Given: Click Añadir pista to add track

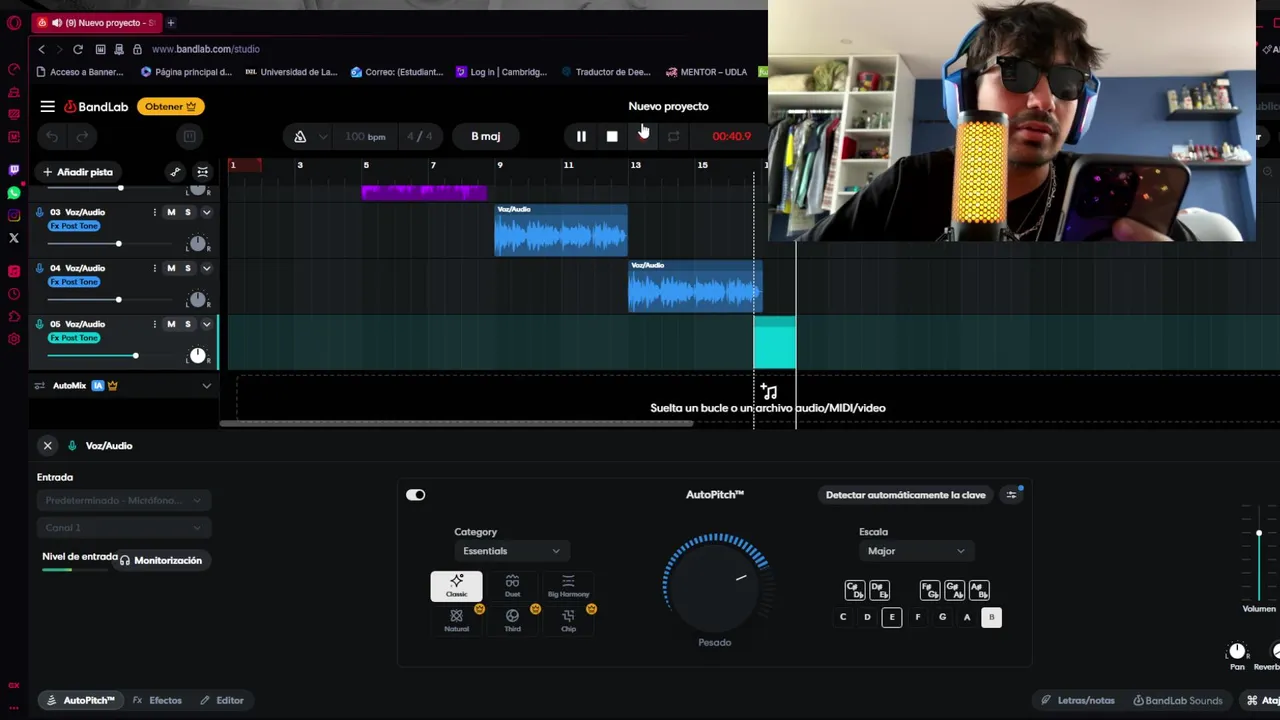Looking at the screenshot, I should (x=78, y=172).
